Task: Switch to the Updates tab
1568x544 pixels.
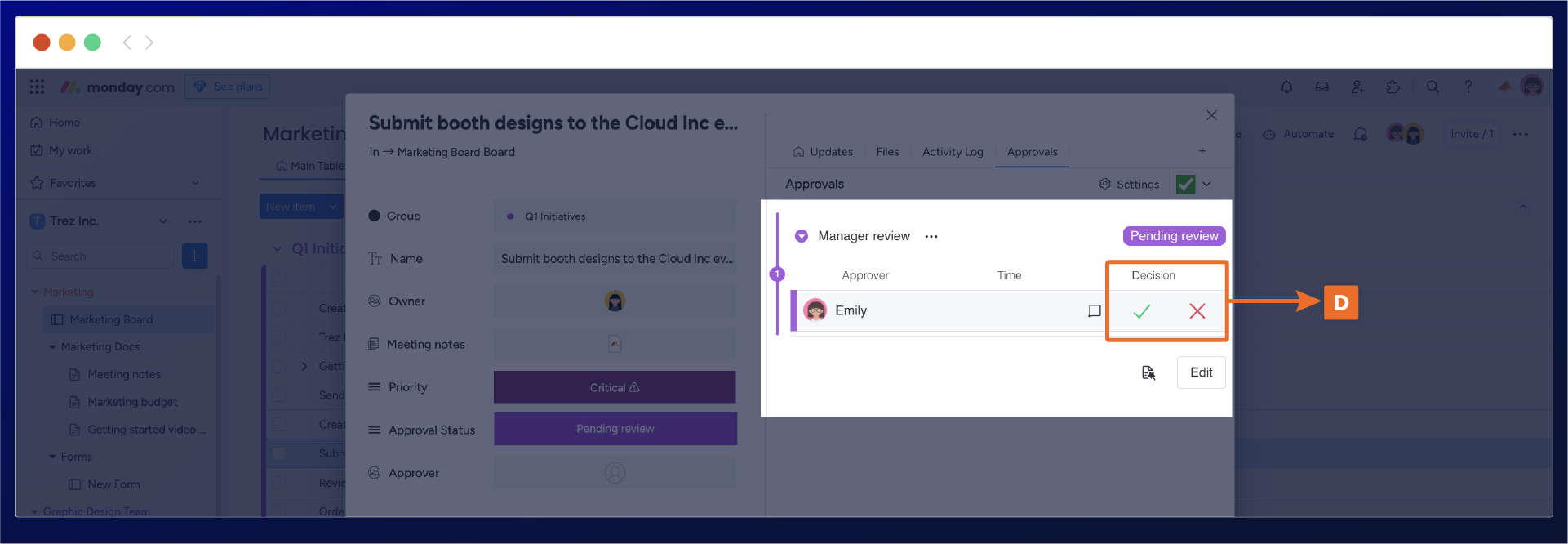Action: [x=823, y=152]
